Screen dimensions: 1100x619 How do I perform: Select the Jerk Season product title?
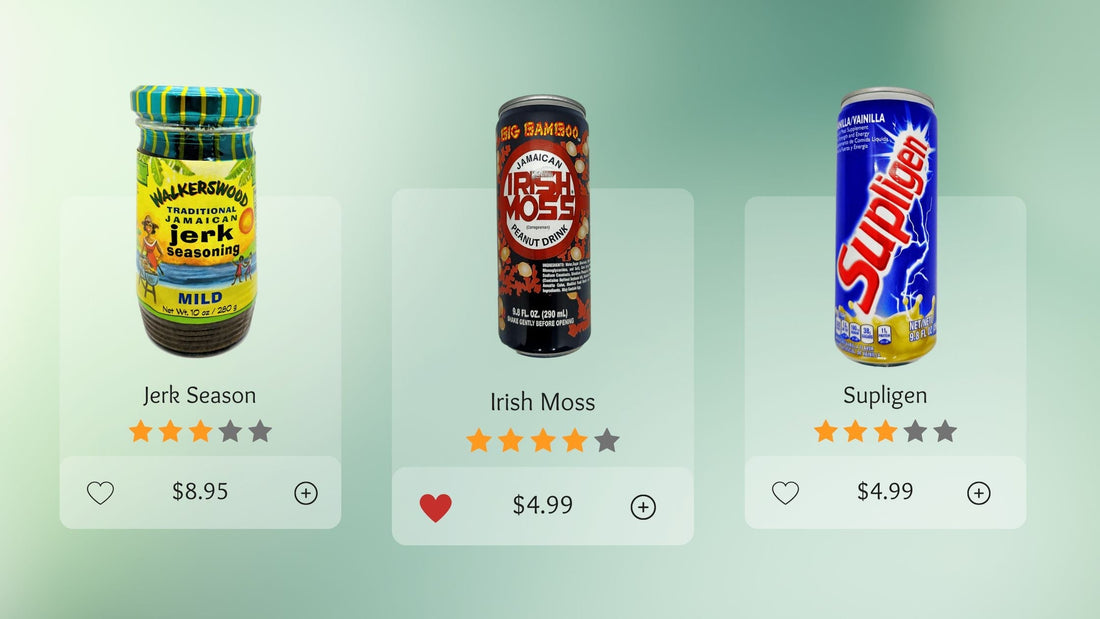pos(200,395)
